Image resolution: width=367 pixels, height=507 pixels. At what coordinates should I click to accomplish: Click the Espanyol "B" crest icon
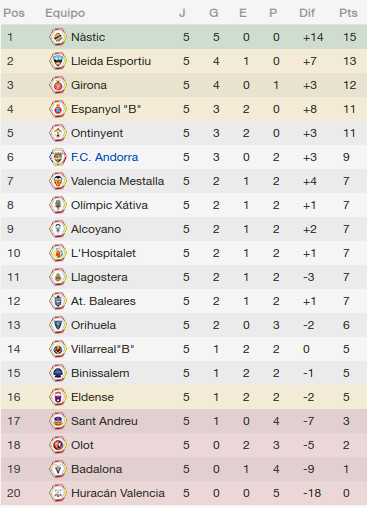point(58,109)
